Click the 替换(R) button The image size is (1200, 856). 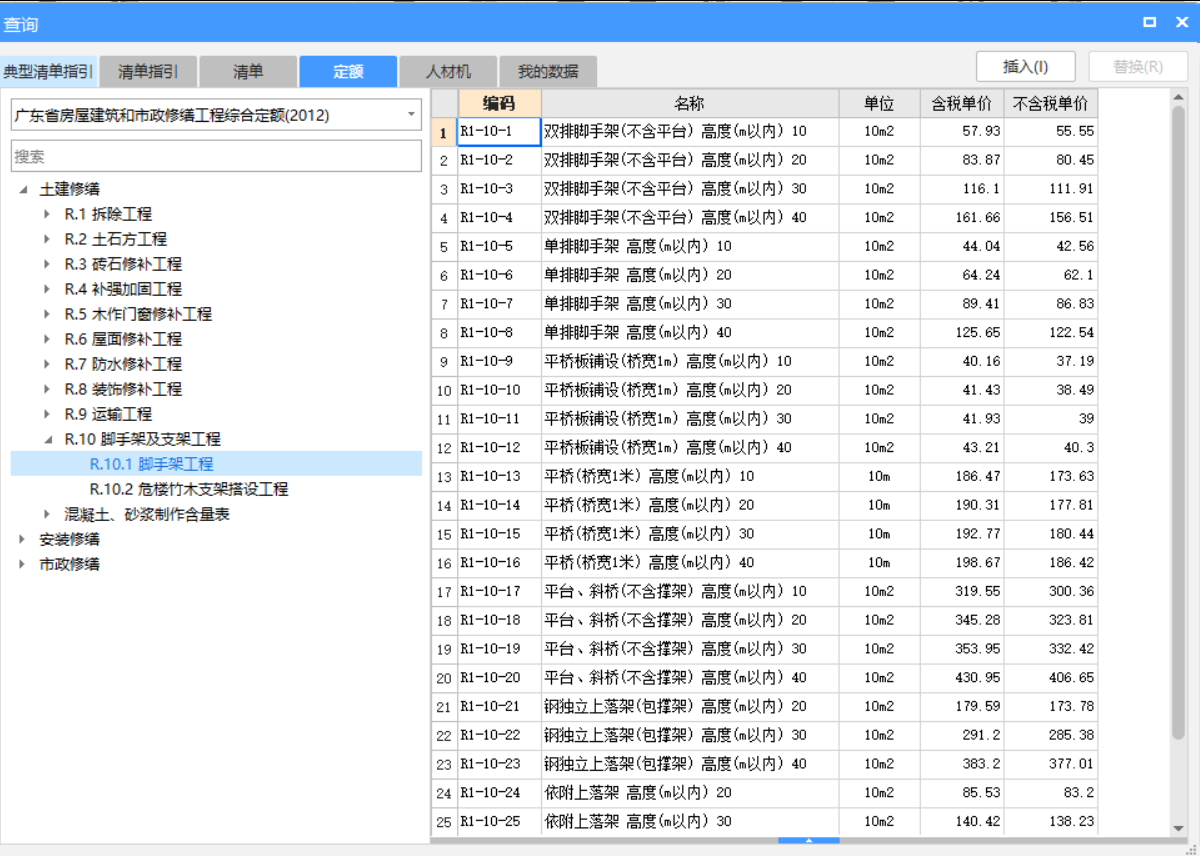pyautogui.click(x=1137, y=65)
